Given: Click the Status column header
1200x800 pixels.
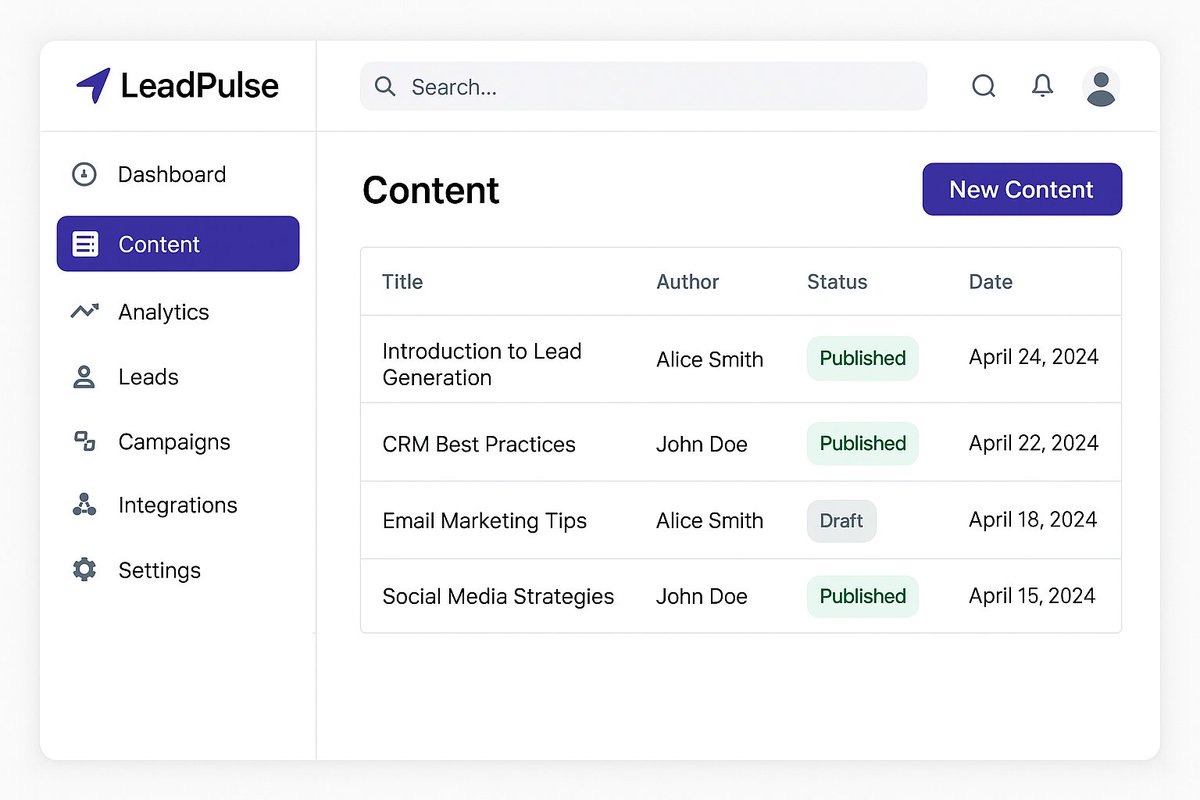Looking at the screenshot, I should point(837,281).
